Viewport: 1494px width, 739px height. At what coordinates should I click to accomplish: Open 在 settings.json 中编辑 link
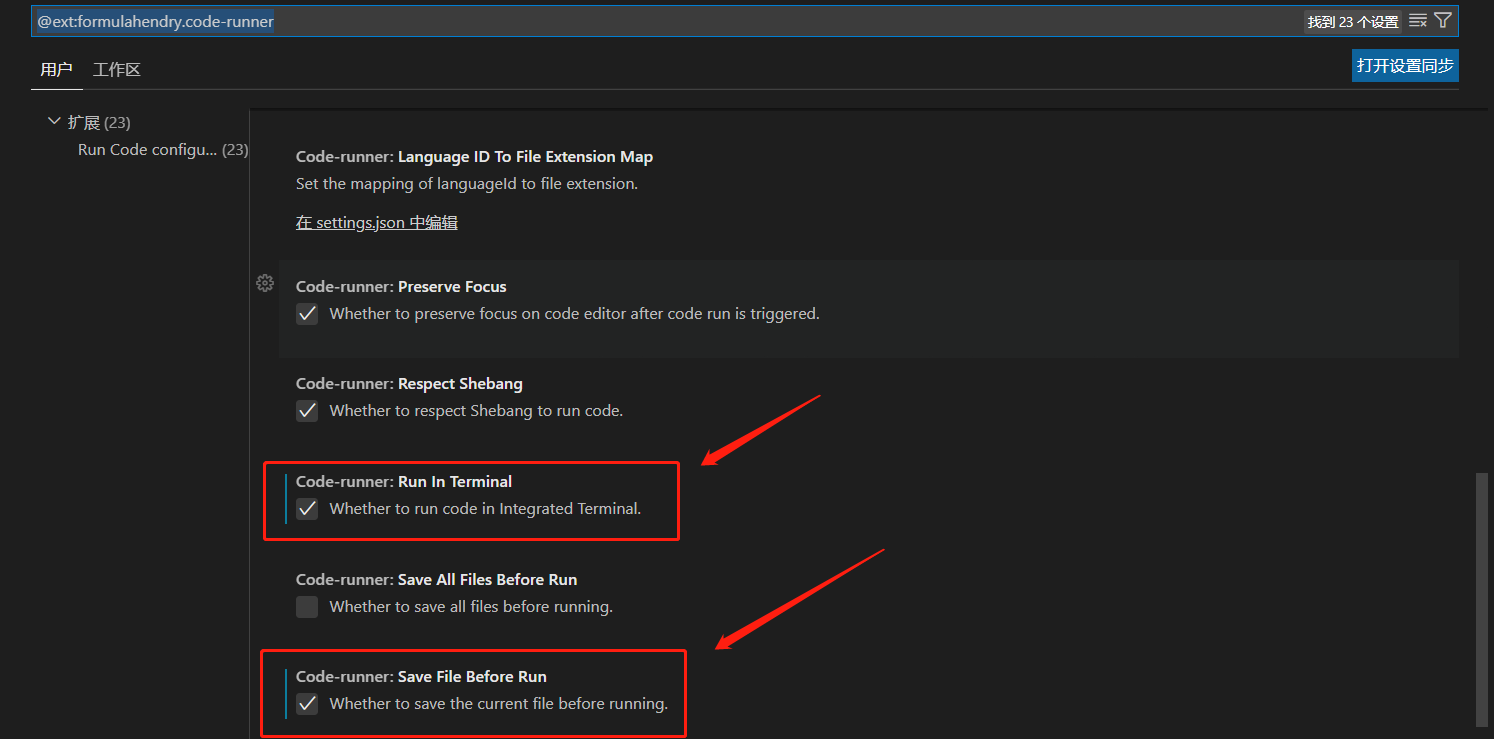[377, 223]
